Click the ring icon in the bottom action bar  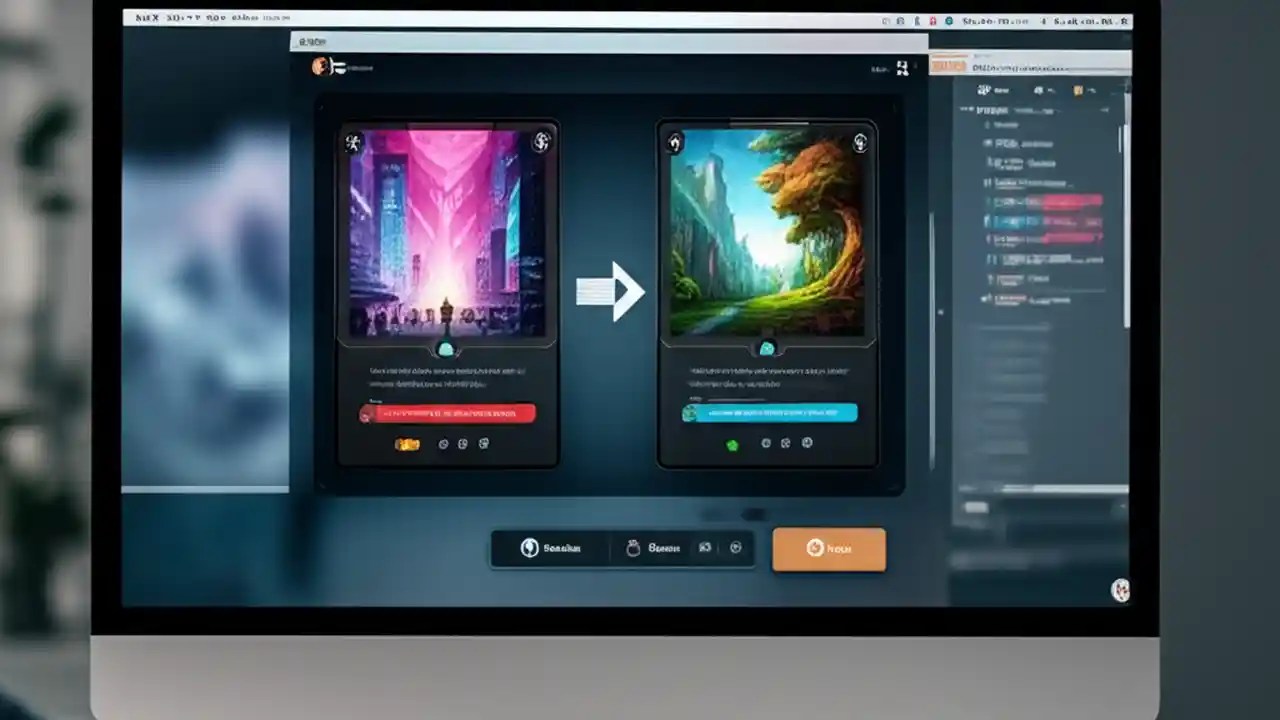coord(633,547)
